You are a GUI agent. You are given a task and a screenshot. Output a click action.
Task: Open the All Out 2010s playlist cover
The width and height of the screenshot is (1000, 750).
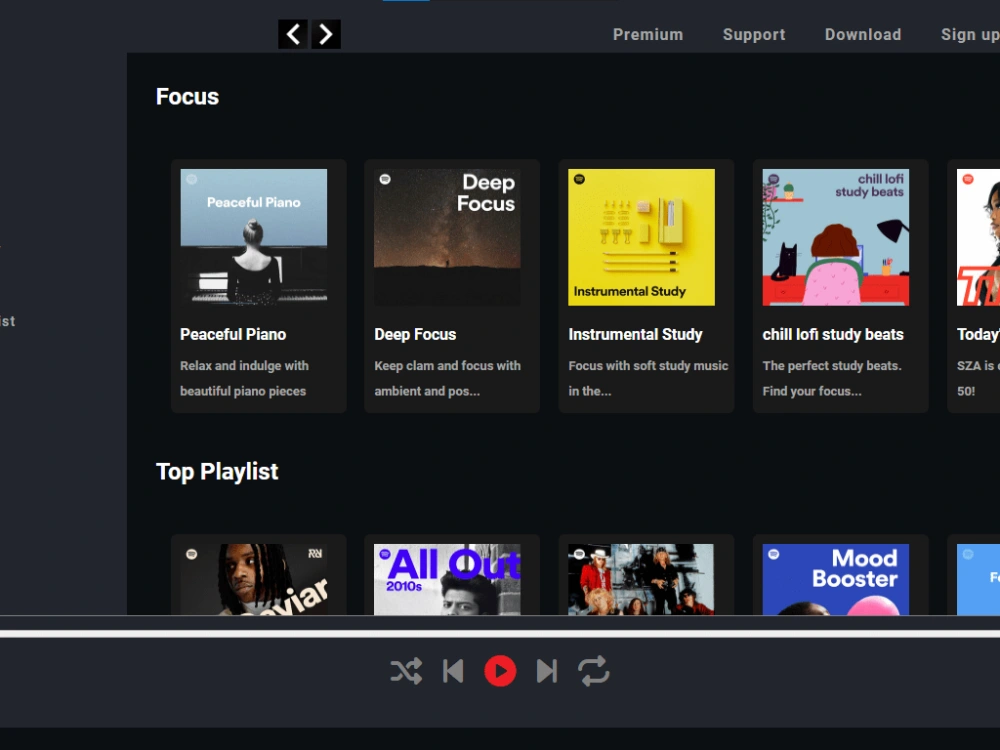(447, 579)
